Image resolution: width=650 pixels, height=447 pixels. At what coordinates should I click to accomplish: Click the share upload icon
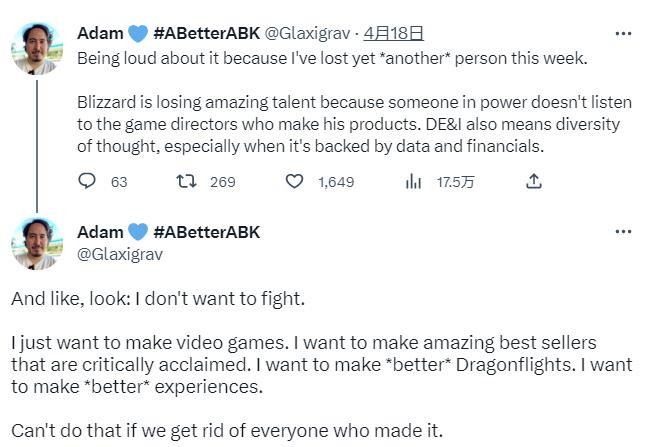click(x=534, y=181)
